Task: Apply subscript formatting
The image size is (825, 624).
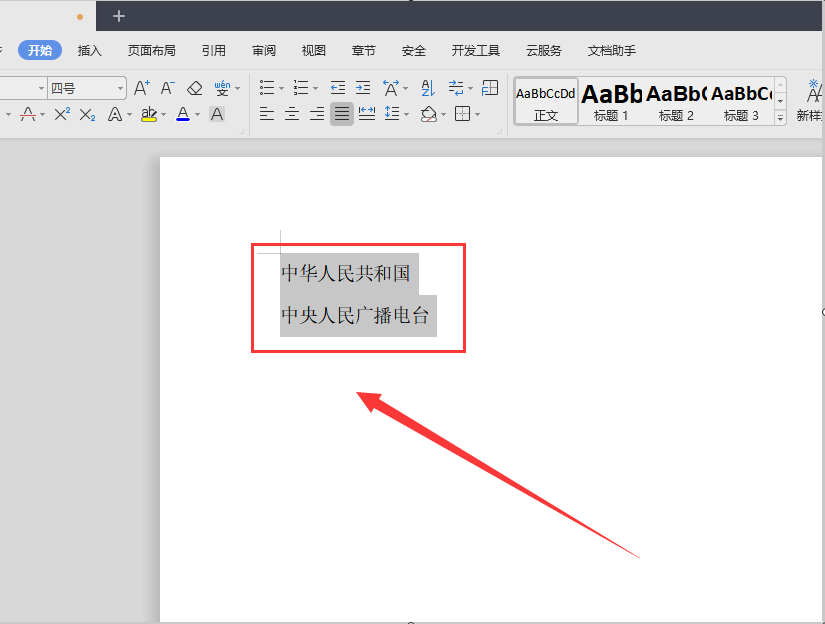Action: coord(87,114)
